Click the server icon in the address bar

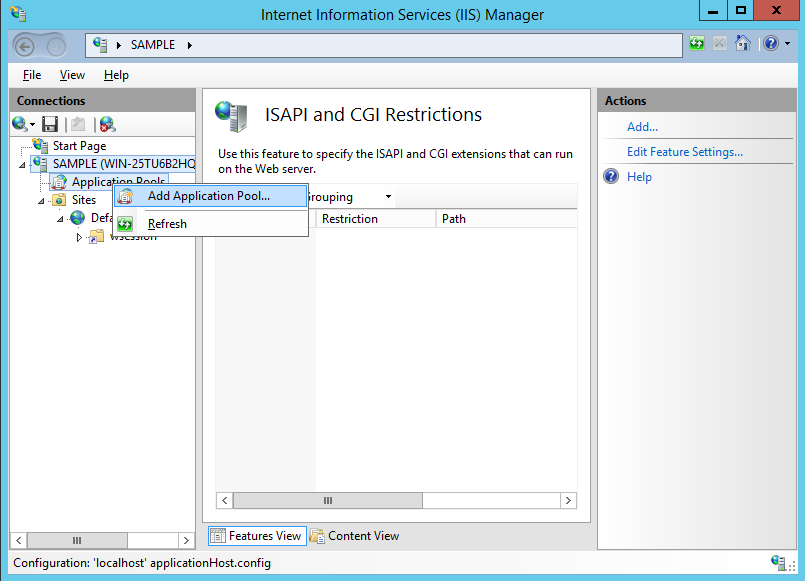tap(100, 45)
